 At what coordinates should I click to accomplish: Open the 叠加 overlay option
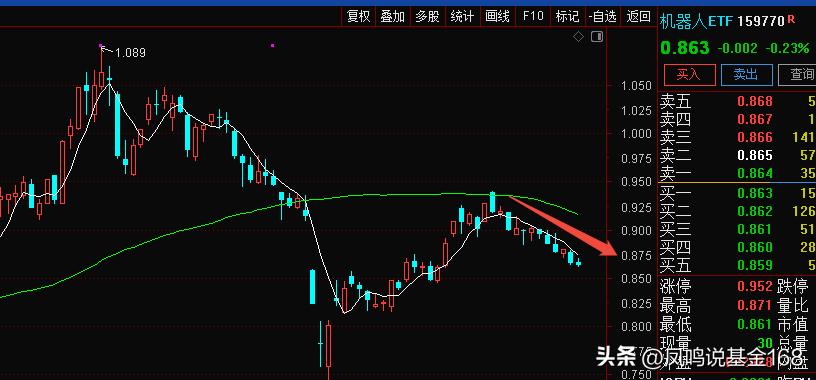click(x=392, y=16)
